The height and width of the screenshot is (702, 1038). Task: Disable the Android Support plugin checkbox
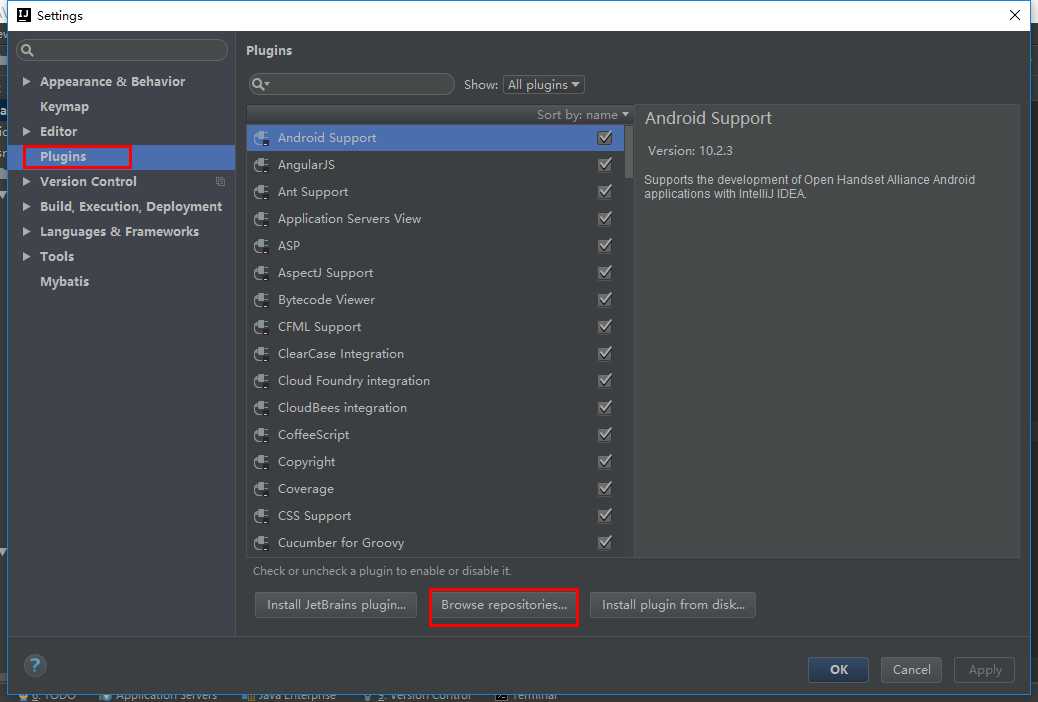tap(604, 138)
